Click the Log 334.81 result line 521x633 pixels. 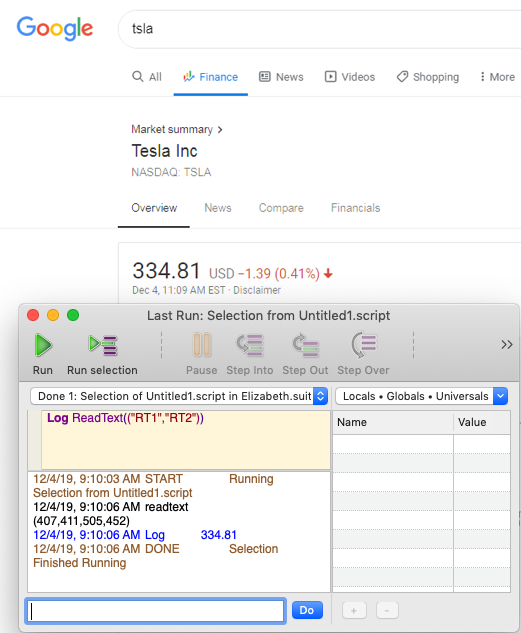[135, 535]
